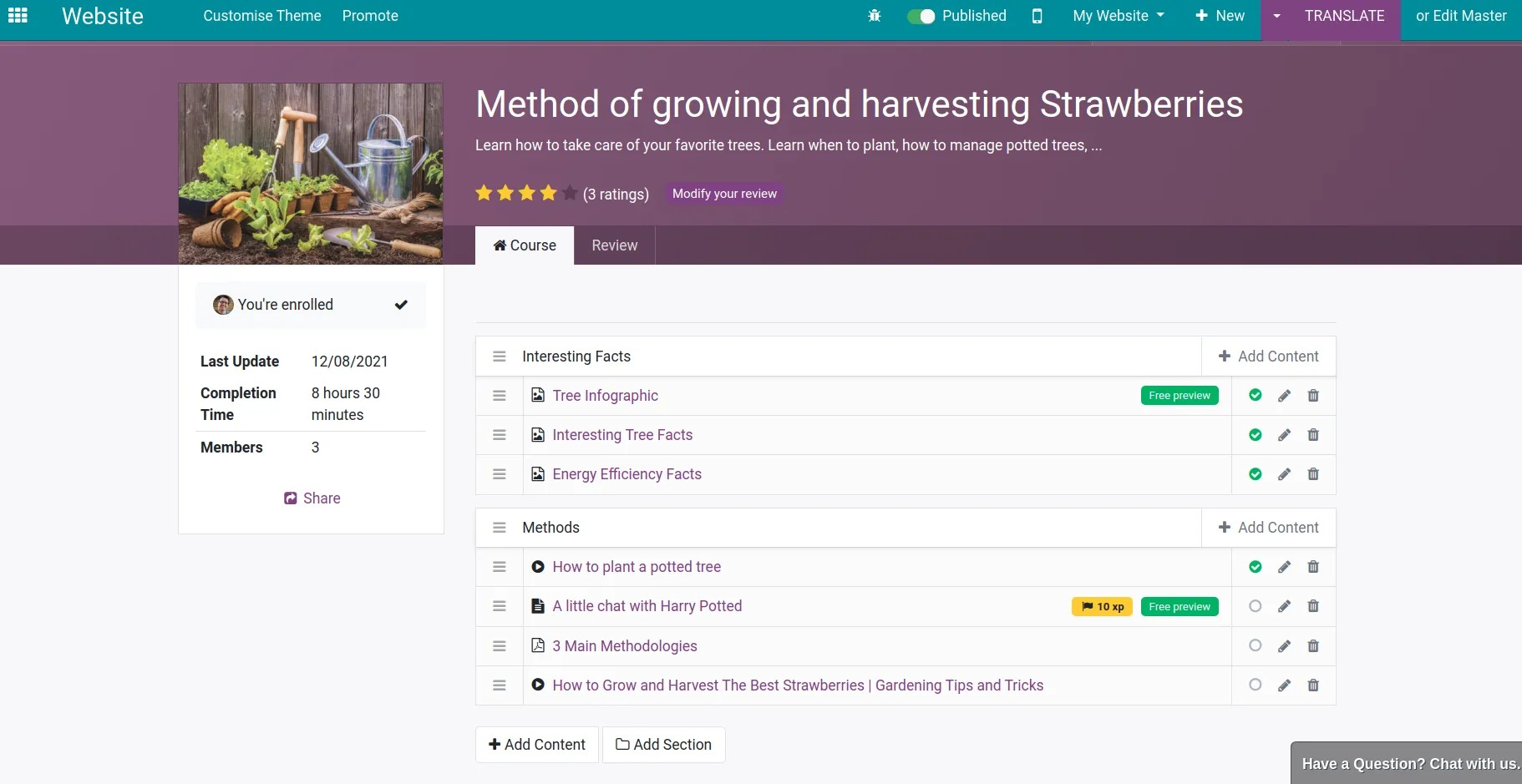Click the bug debug icon
This screenshot has width=1522, height=784.
(x=875, y=16)
